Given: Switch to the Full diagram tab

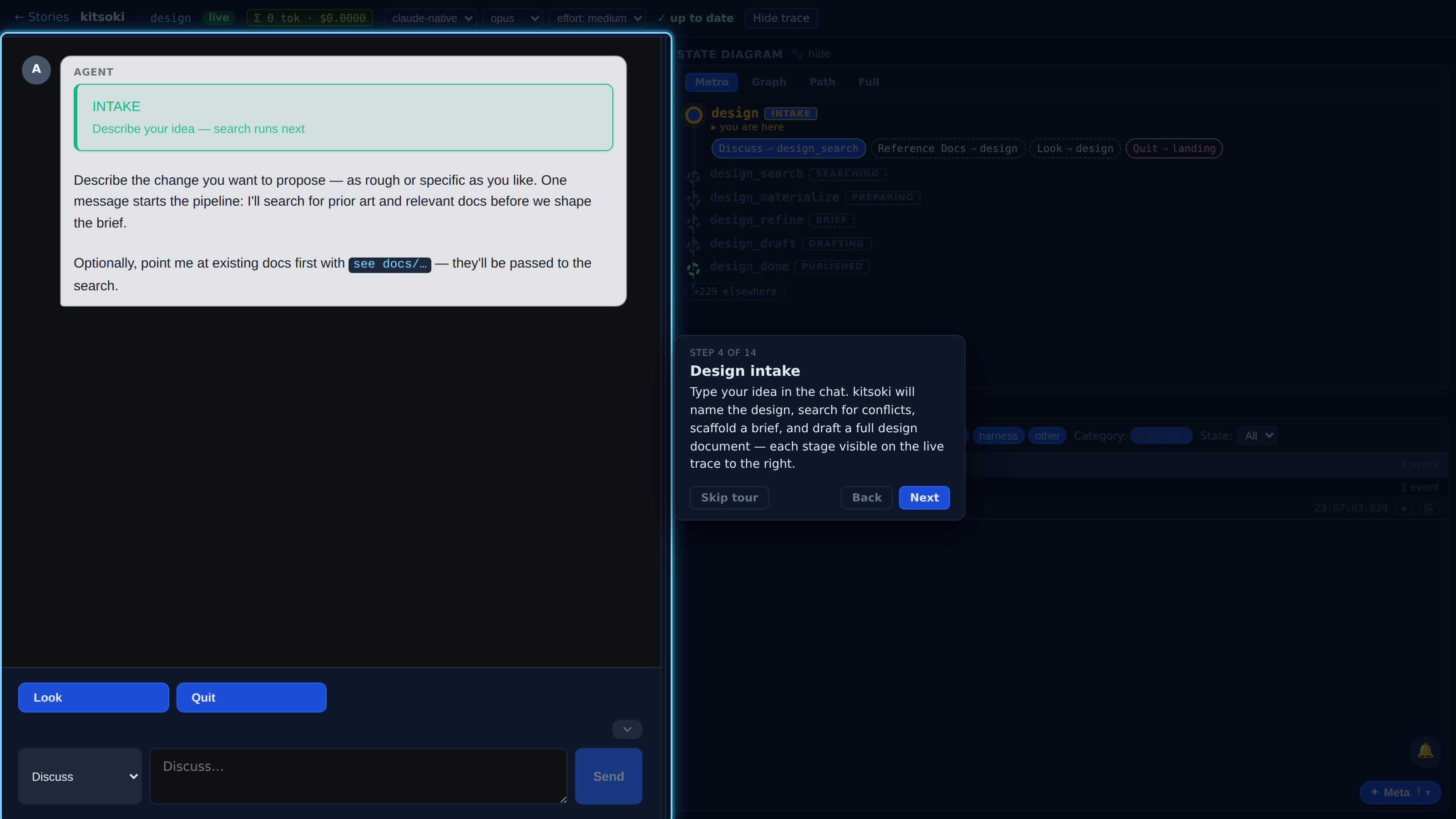Looking at the screenshot, I should click(x=868, y=82).
